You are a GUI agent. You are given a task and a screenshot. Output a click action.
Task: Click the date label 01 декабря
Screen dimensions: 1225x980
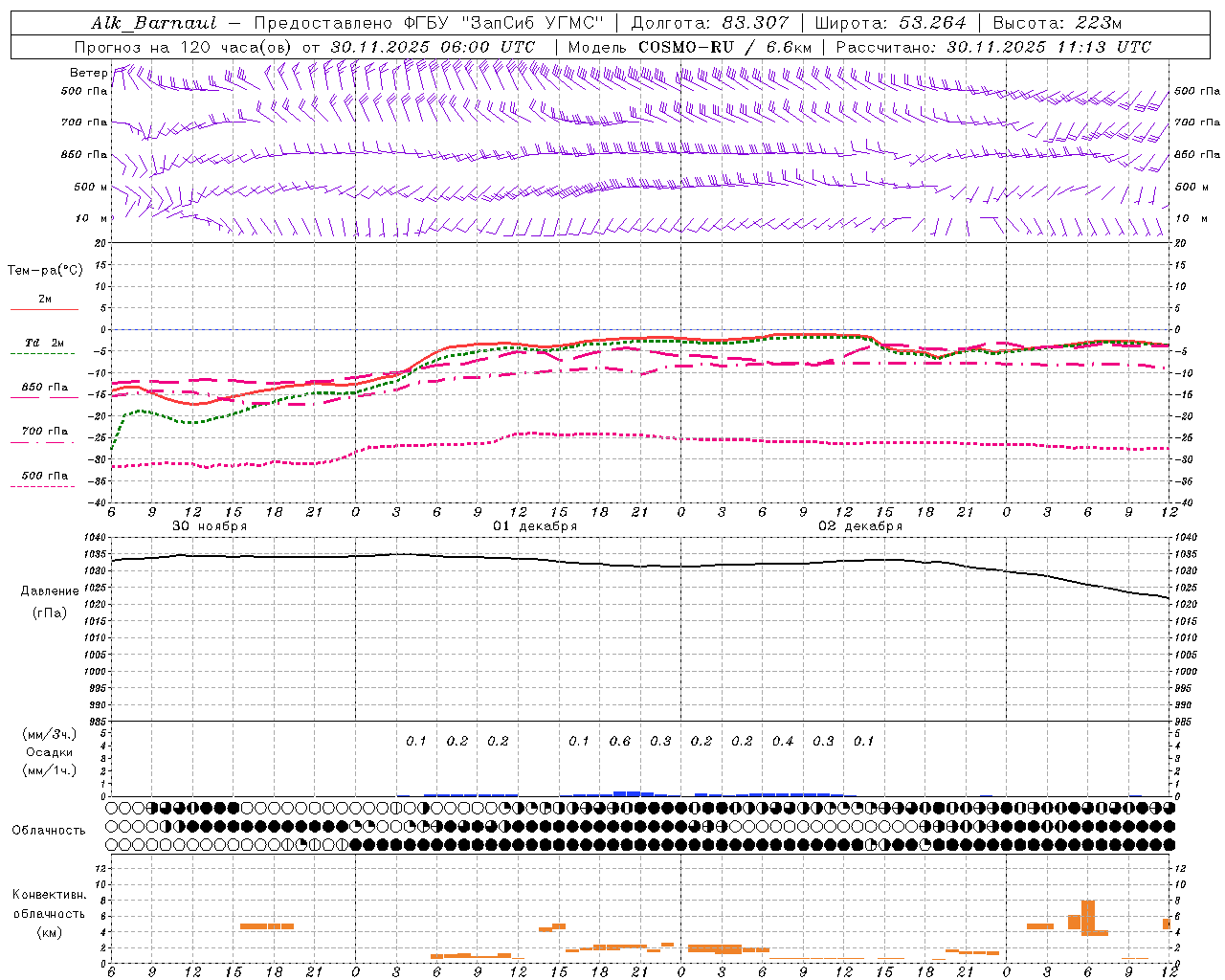click(535, 526)
